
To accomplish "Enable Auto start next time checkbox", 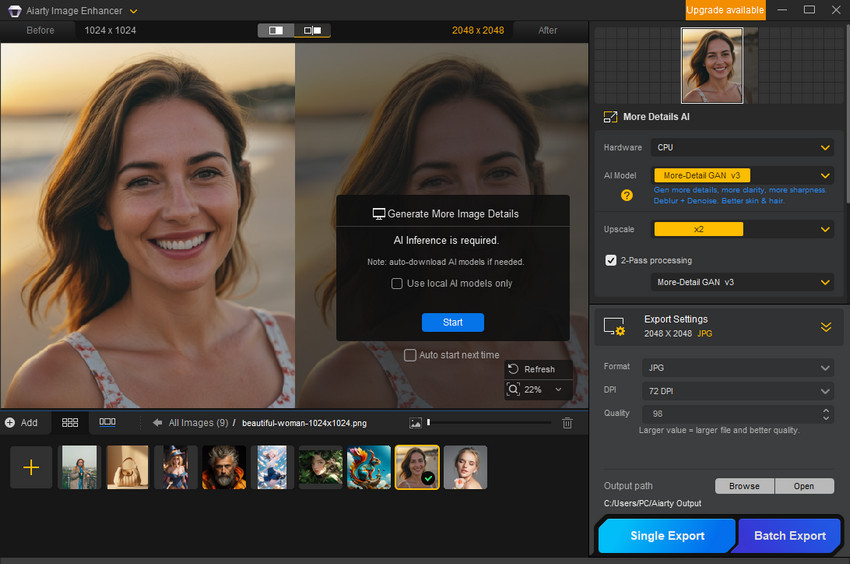I will coord(410,355).
